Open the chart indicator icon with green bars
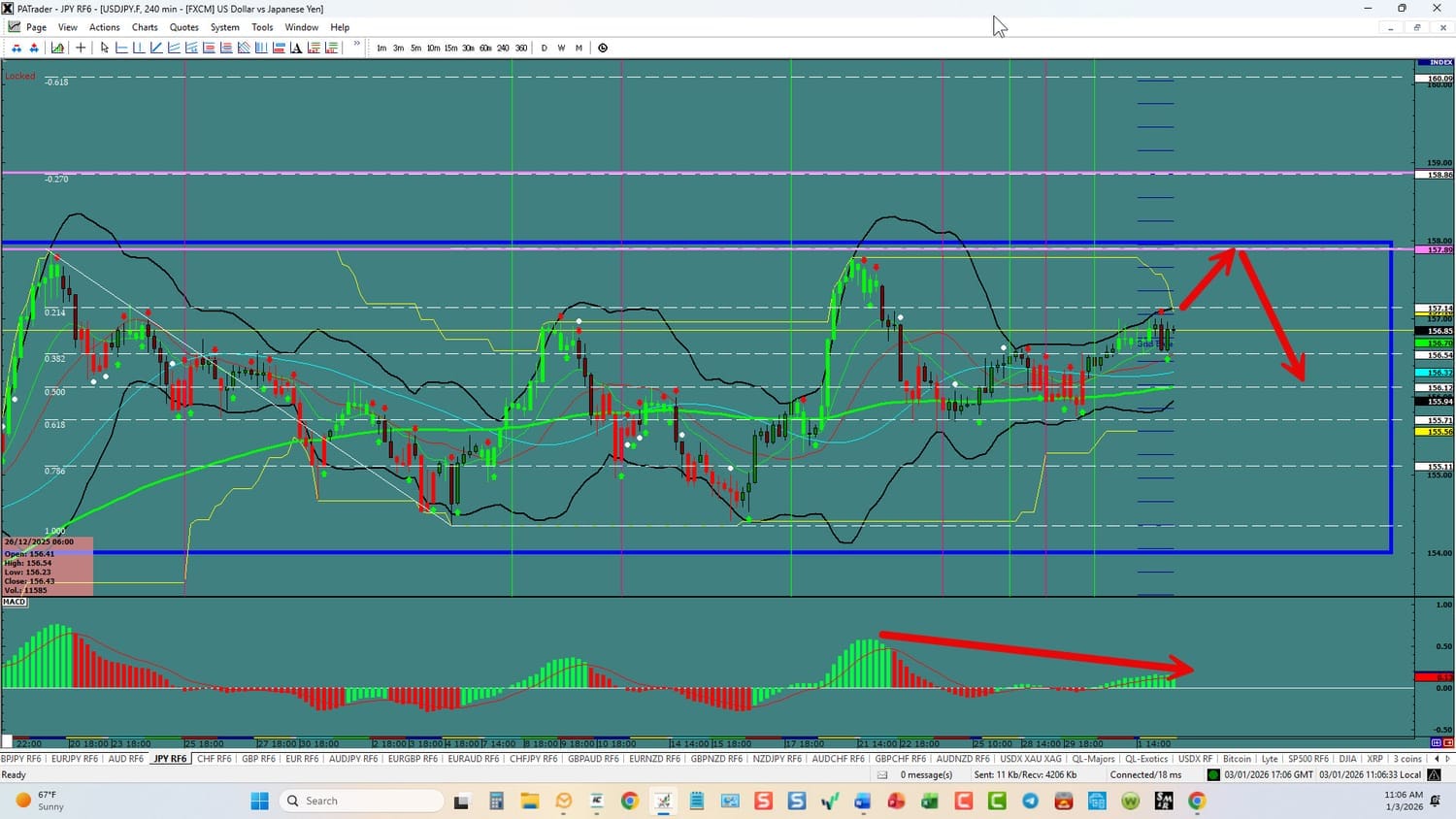This screenshot has height=819, width=1456. click(x=58, y=48)
